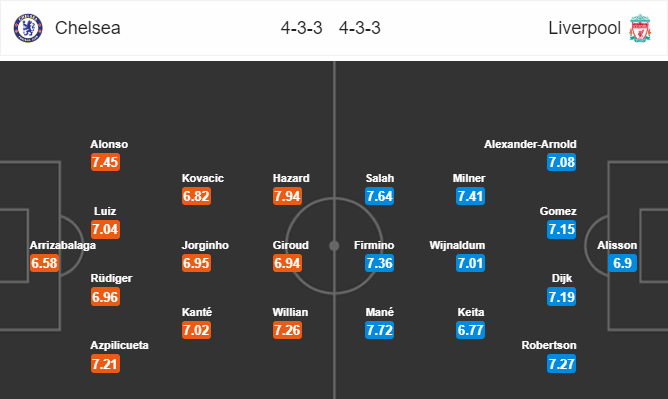Open Giroud's player name label

tap(291, 245)
